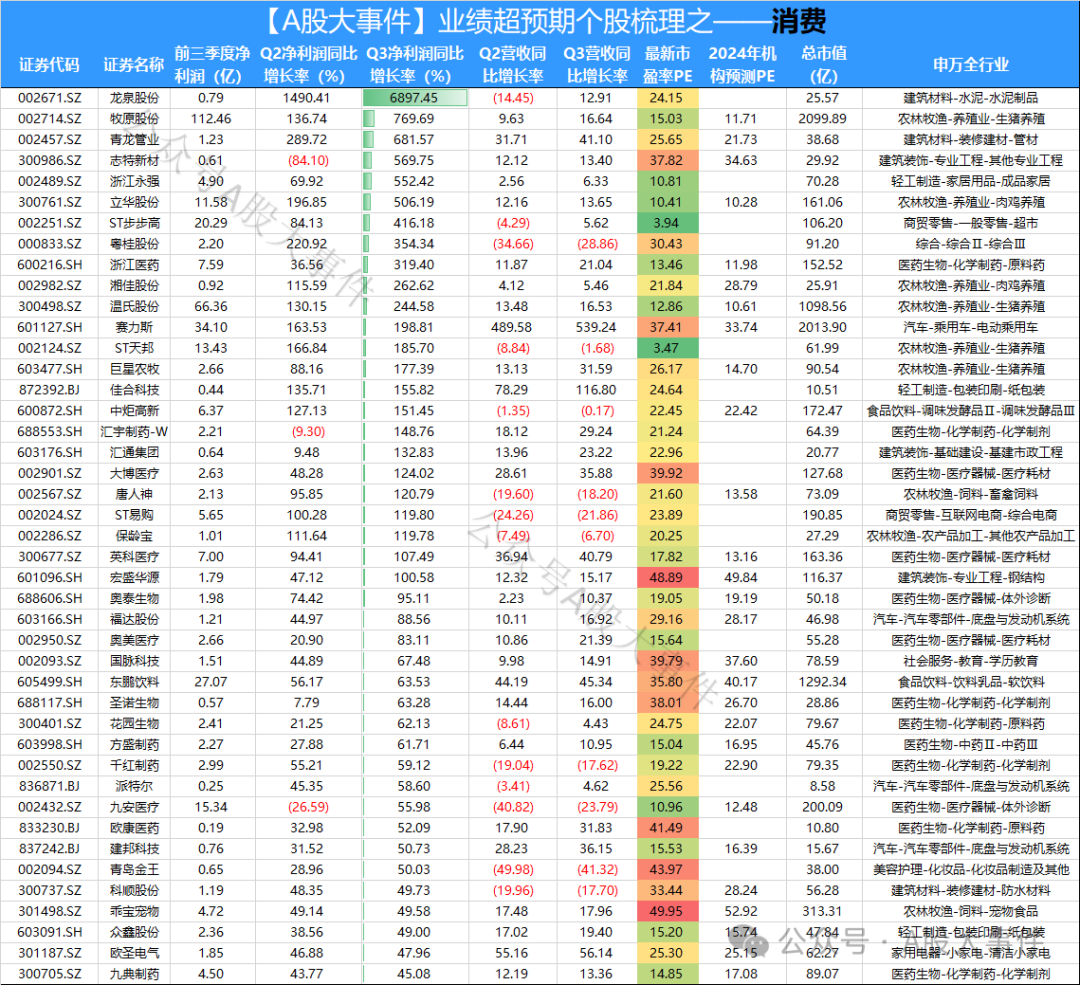Click the 国脉科技 name cell
1080x985 pixels.
(134, 661)
